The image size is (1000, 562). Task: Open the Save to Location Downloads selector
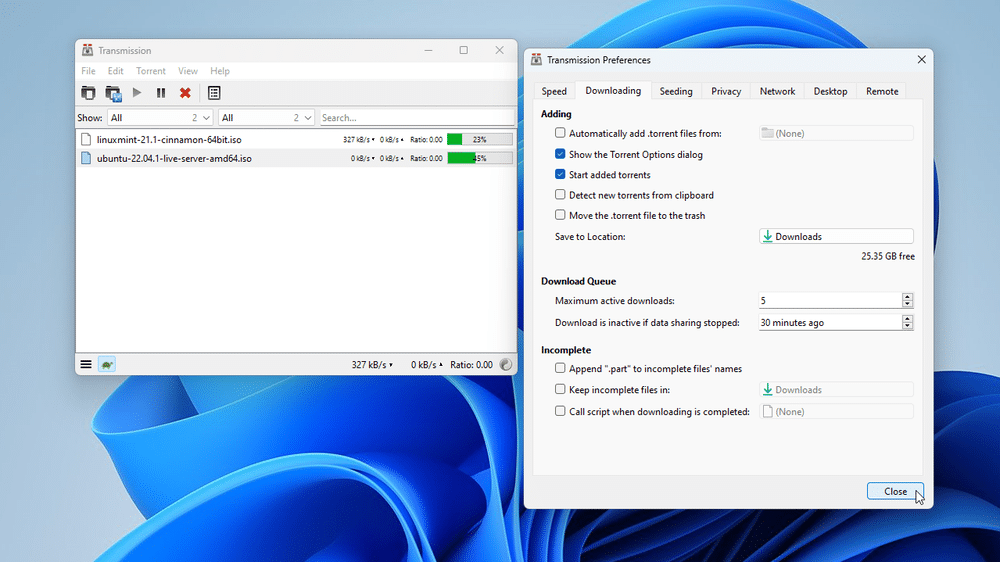click(x=836, y=237)
